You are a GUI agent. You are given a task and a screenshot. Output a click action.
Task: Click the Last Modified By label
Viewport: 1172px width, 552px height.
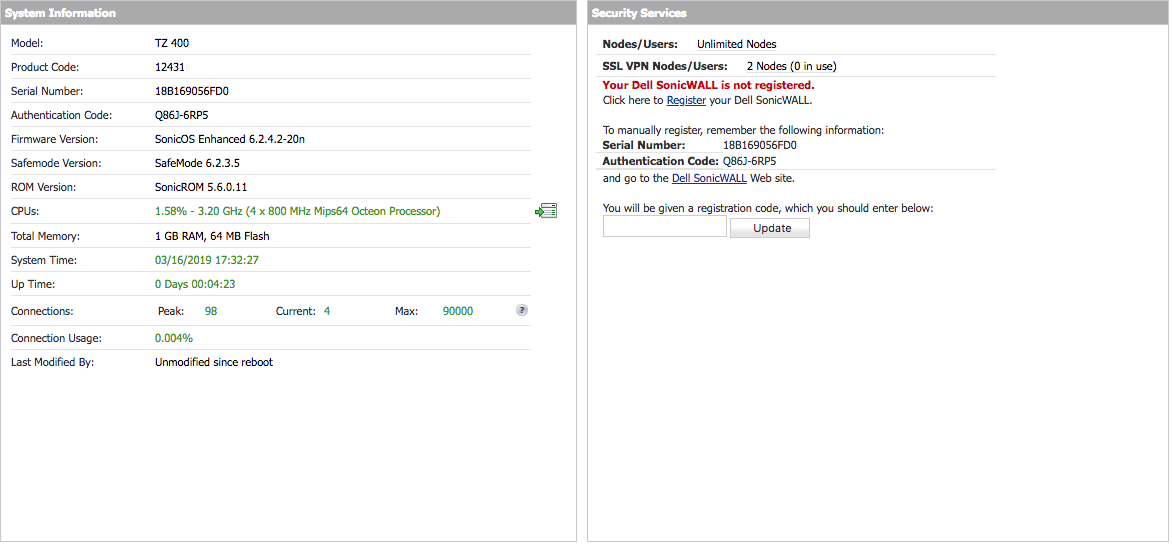pos(52,362)
